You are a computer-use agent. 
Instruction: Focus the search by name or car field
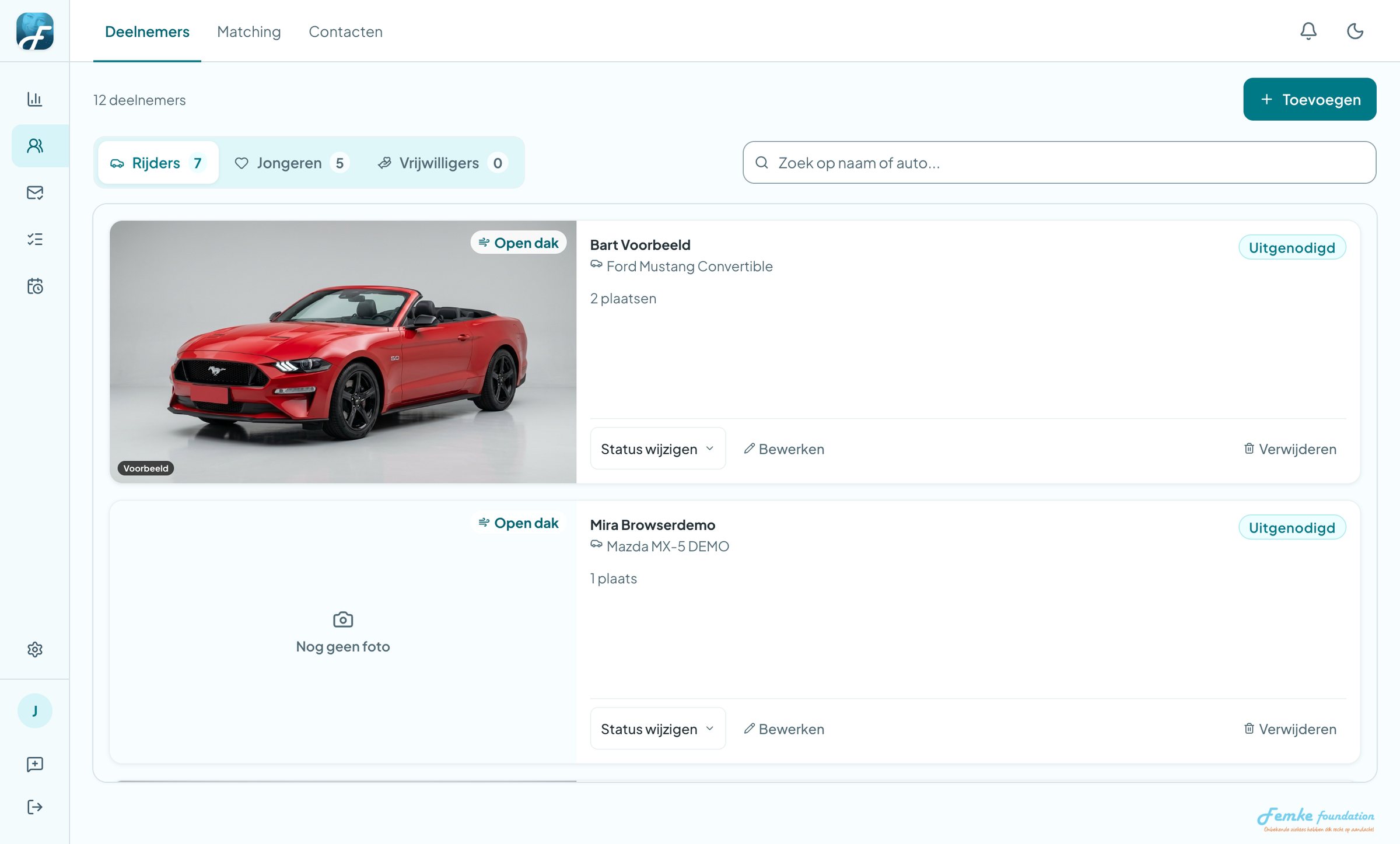tap(1059, 163)
